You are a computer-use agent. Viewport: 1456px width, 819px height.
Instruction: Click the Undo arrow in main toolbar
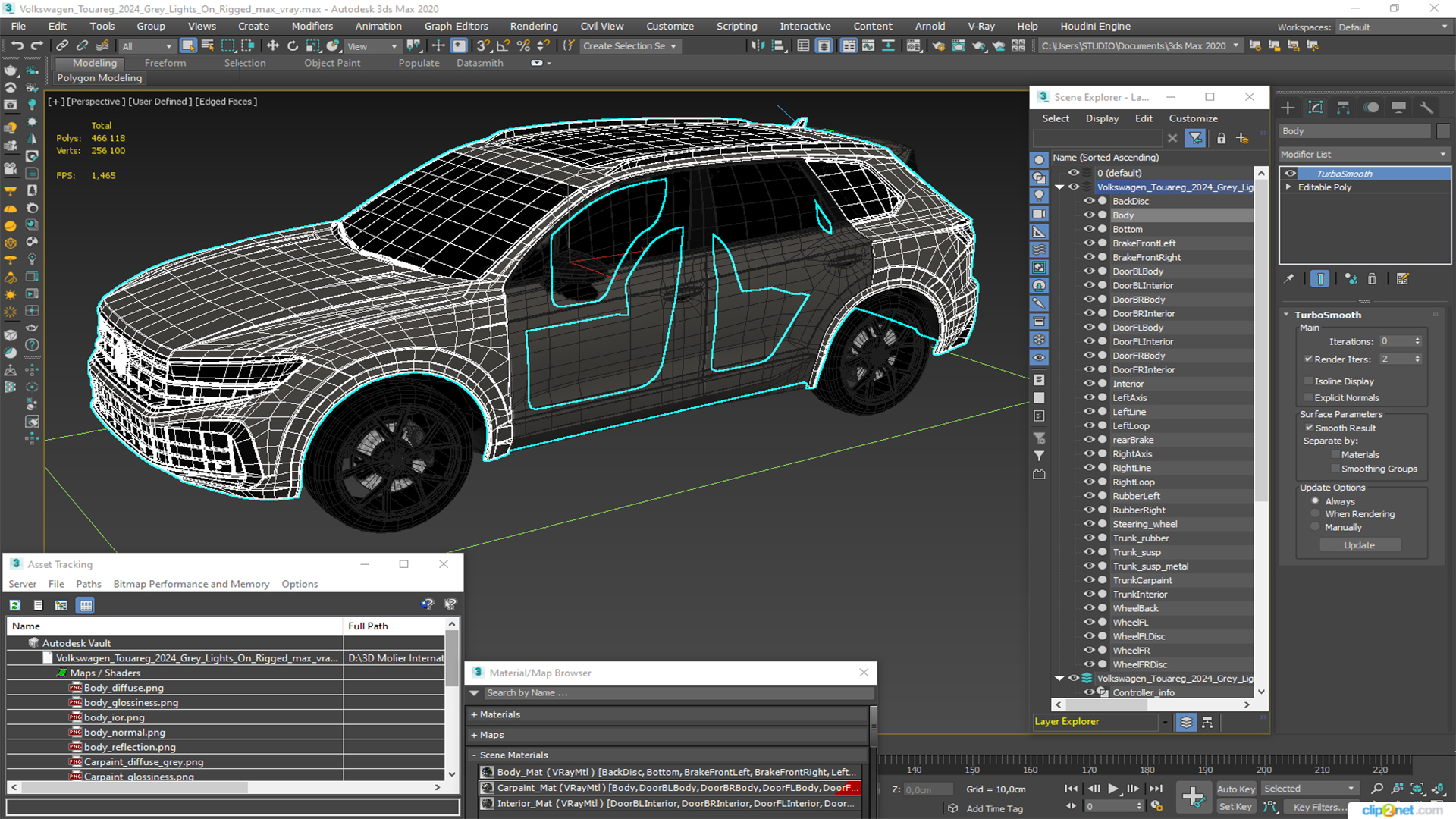(x=17, y=46)
